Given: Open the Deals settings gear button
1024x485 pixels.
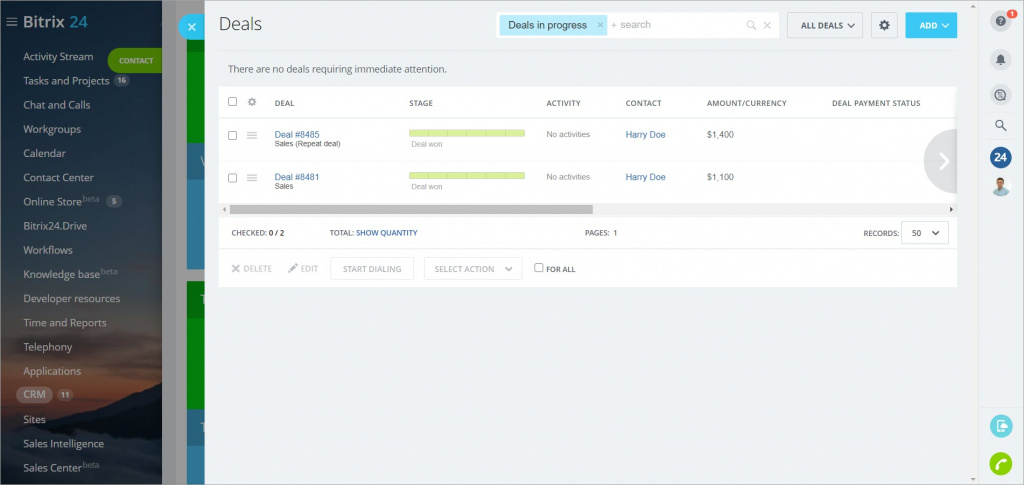Looking at the screenshot, I should click(884, 25).
